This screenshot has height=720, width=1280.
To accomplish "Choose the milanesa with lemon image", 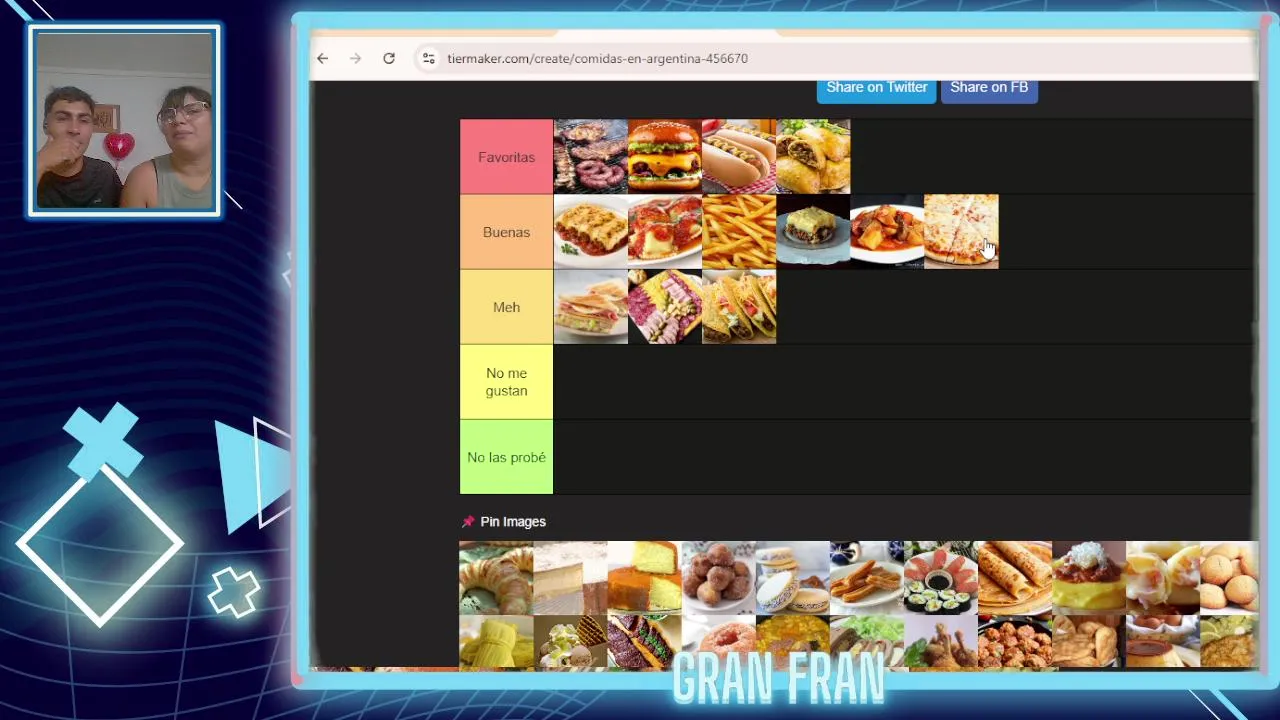I will (x=1229, y=642).
